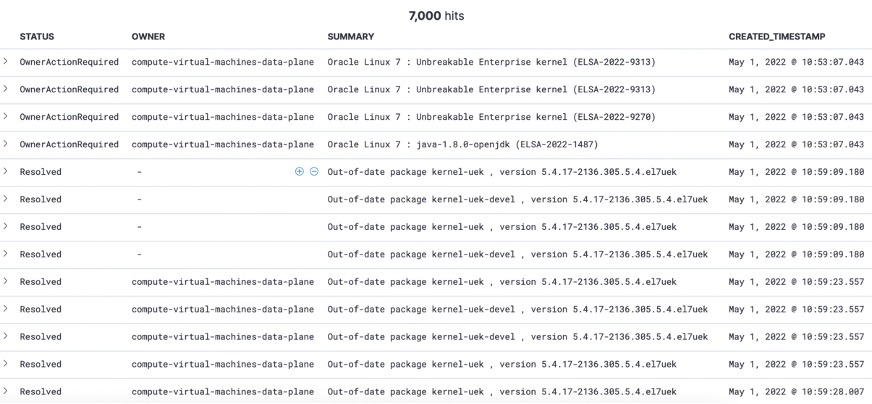This screenshot has width=872, height=404.
Task: Click the SUMMARY column header
Action: [350, 37]
